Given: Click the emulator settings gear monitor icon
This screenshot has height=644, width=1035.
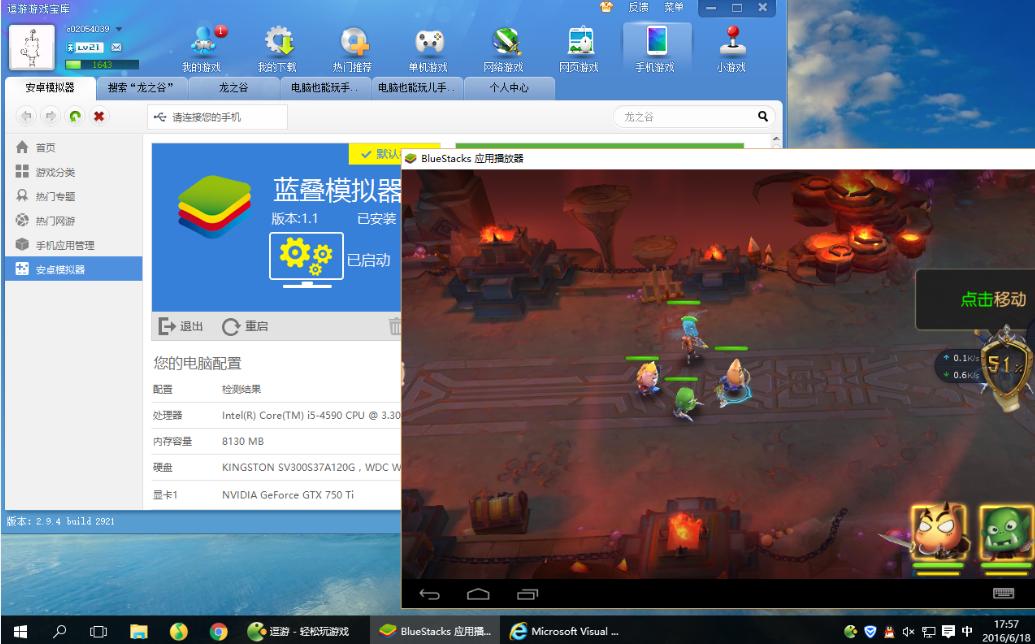Looking at the screenshot, I should (x=306, y=259).
